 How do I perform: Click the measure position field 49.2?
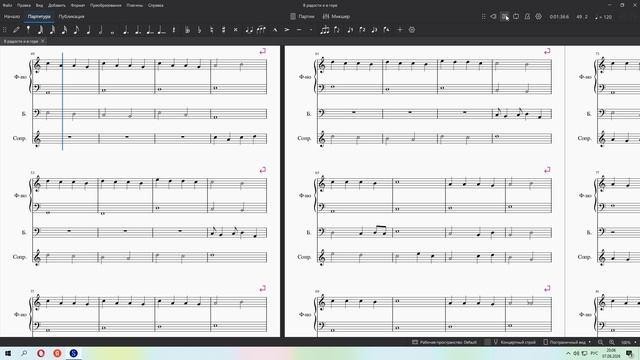(x=582, y=17)
